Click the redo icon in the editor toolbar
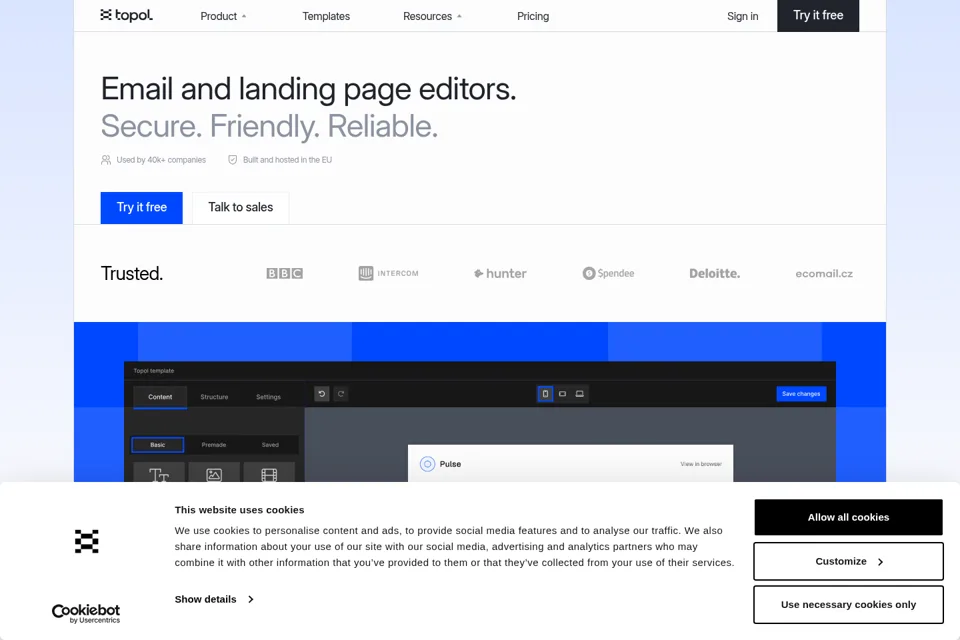The image size is (960, 640). [x=341, y=394]
